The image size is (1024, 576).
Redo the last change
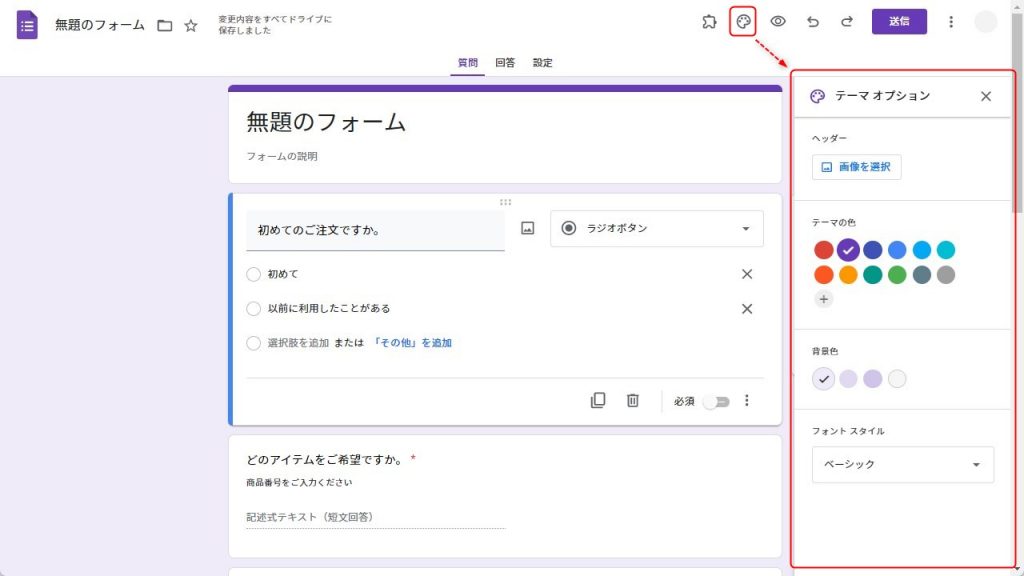(x=846, y=22)
